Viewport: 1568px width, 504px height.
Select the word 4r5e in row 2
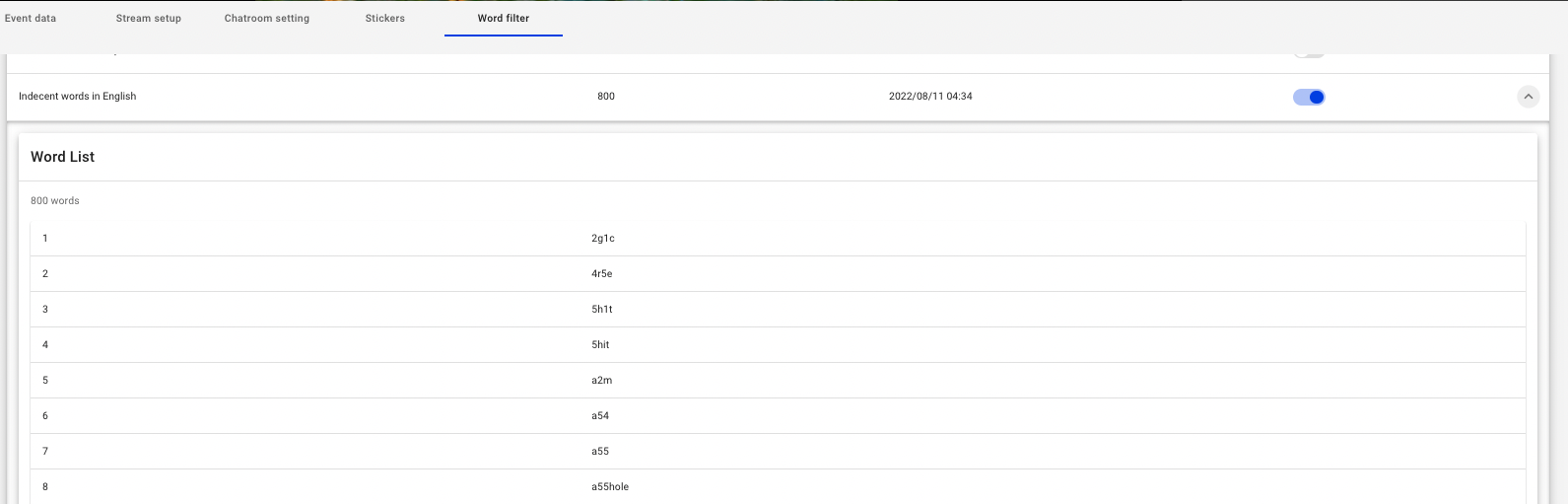[x=602, y=274]
